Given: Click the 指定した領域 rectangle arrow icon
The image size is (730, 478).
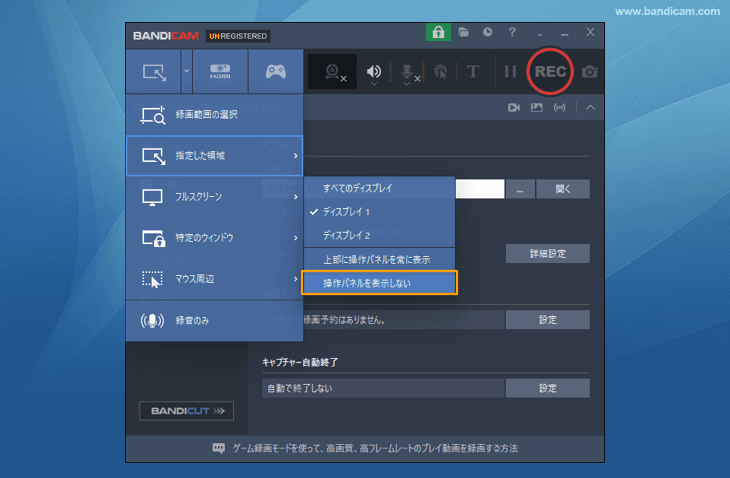Looking at the screenshot, I should [x=153, y=156].
